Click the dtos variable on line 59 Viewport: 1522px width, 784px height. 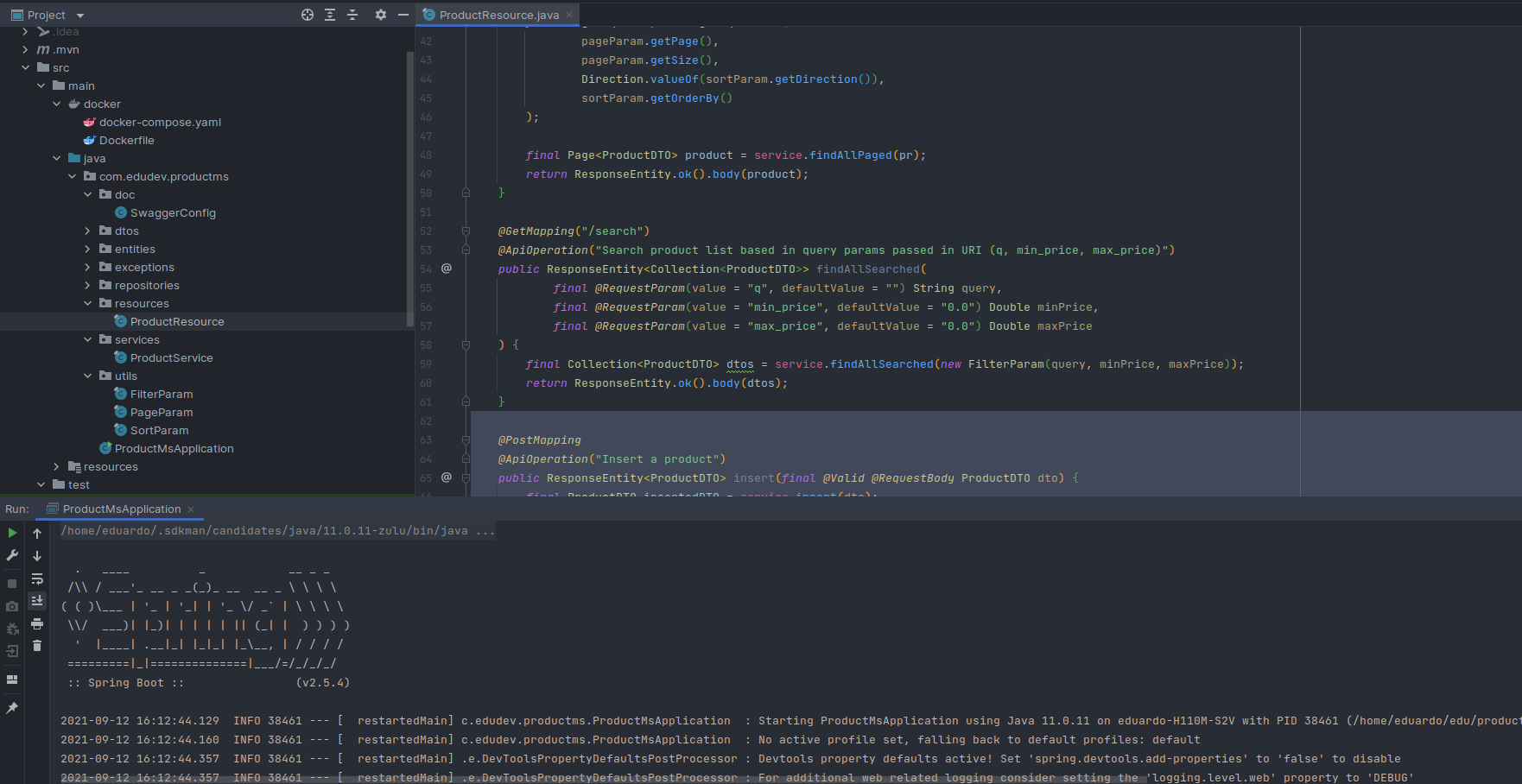tap(739, 364)
